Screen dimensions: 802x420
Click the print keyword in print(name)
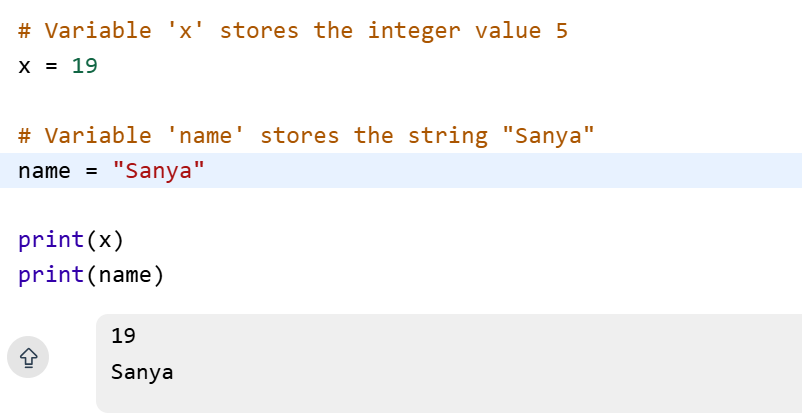[50, 274]
